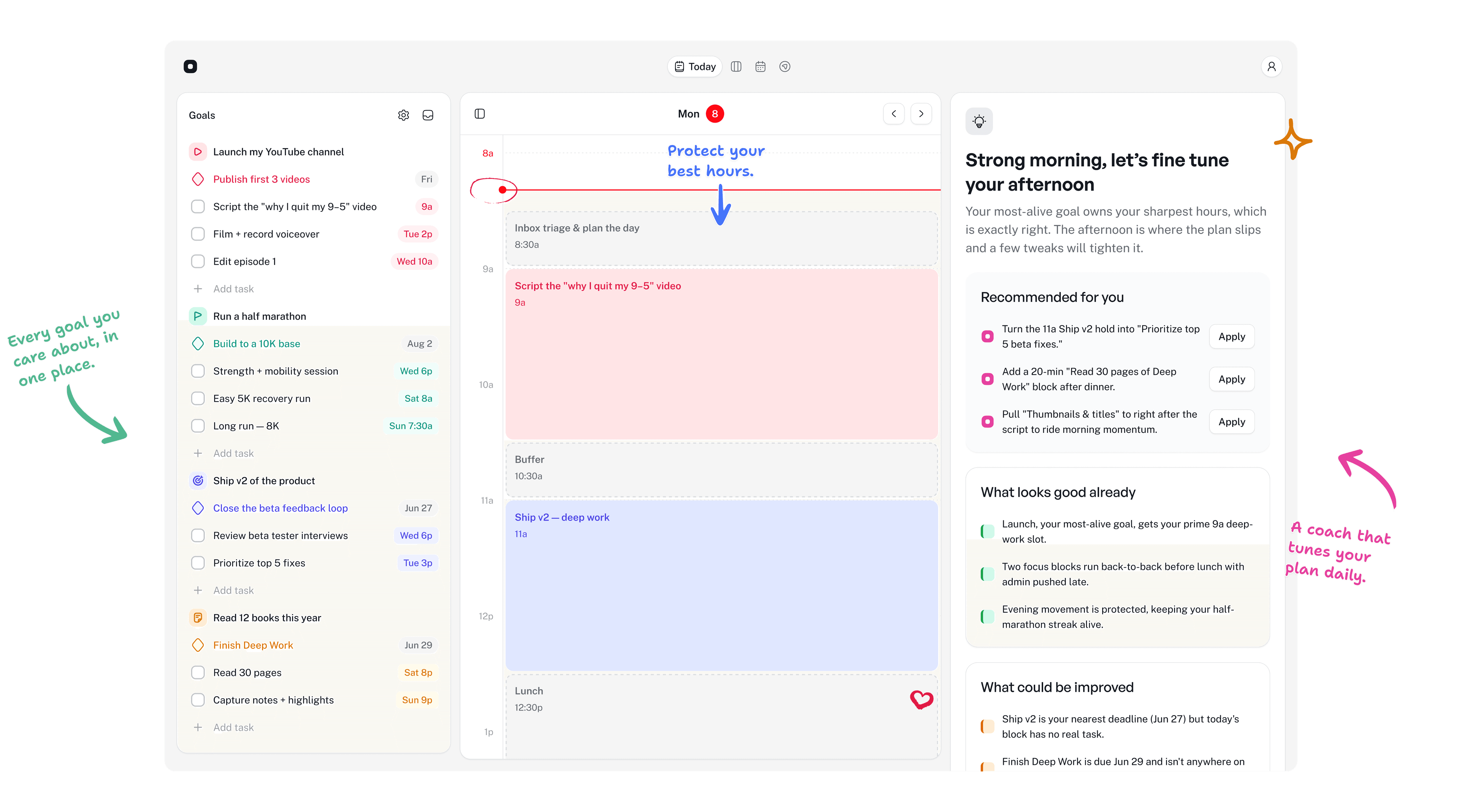This screenshot has width=1462, height=812.
Task: Apply the Ship v2 hold recommendation
Action: 1232,337
